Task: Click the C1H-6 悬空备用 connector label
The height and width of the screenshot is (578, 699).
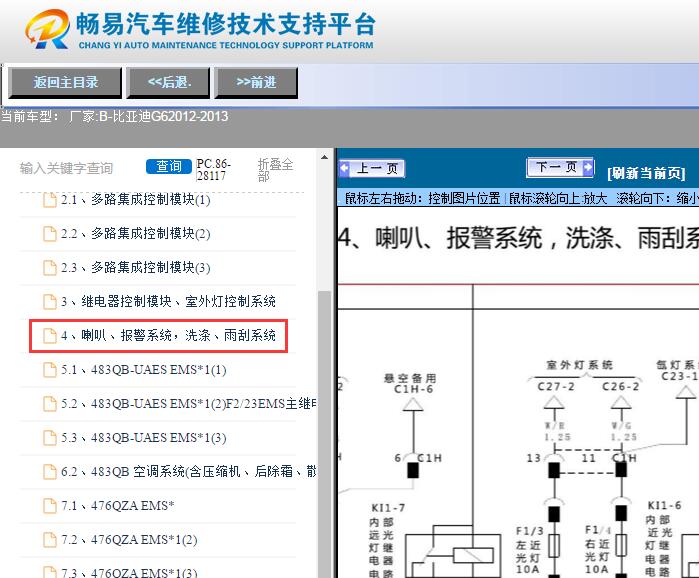Action: coord(412,384)
